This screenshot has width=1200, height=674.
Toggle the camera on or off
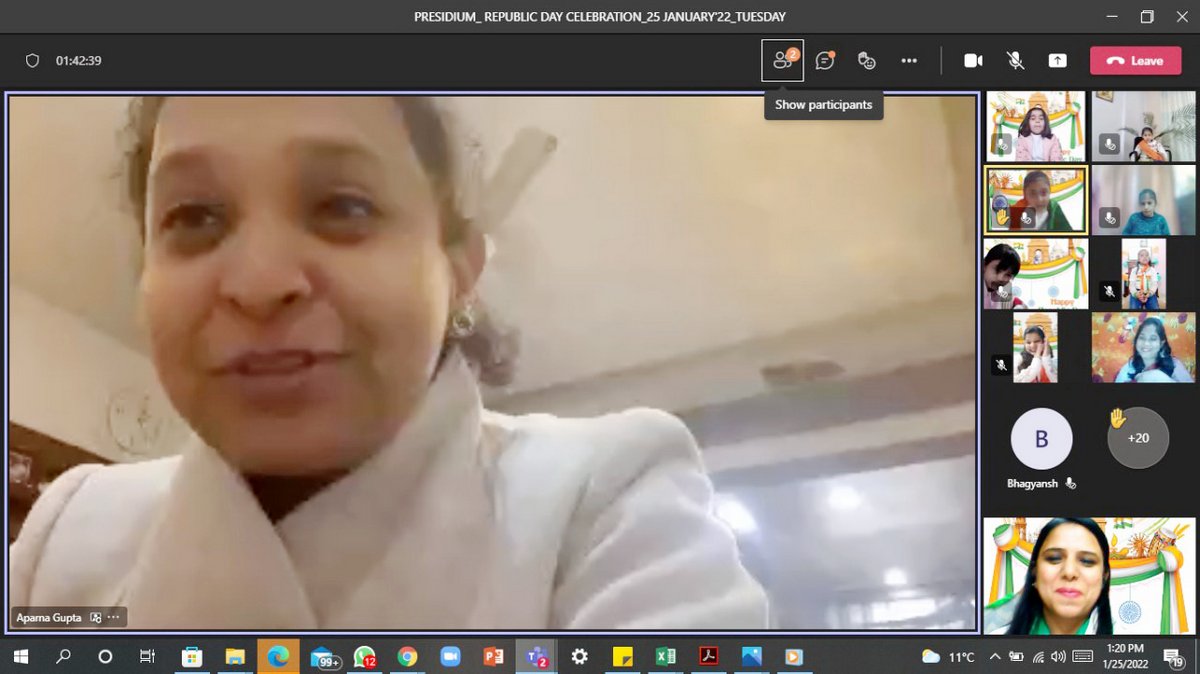pyautogui.click(x=973, y=61)
